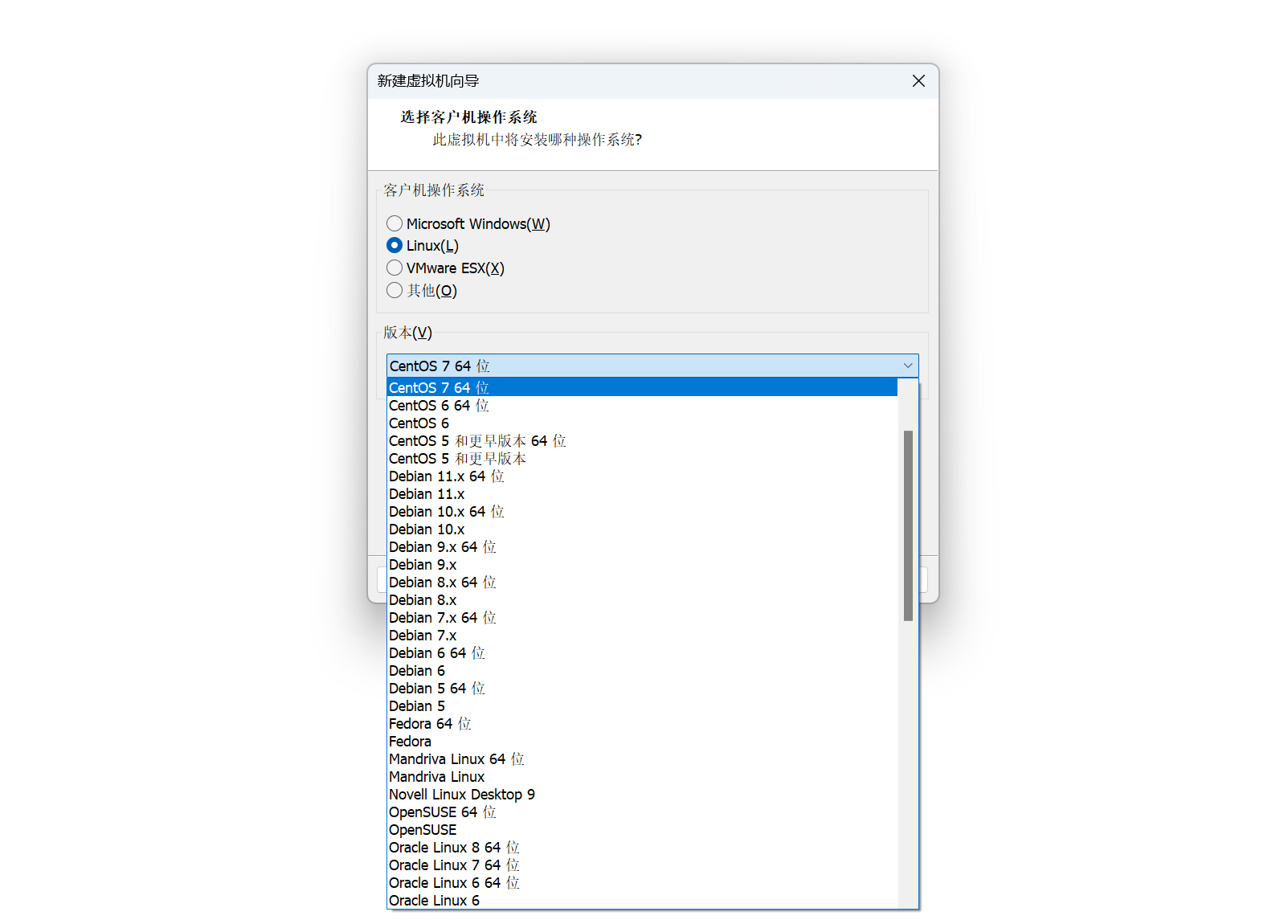Screen dimensions: 1288x924
Task: Select Debian 7.x entry
Action: [642, 635]
